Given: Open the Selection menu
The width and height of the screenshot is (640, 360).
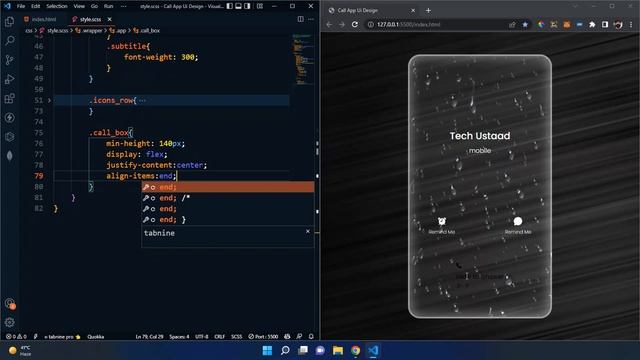Looking at the screenshot, I should pos(57,6).
